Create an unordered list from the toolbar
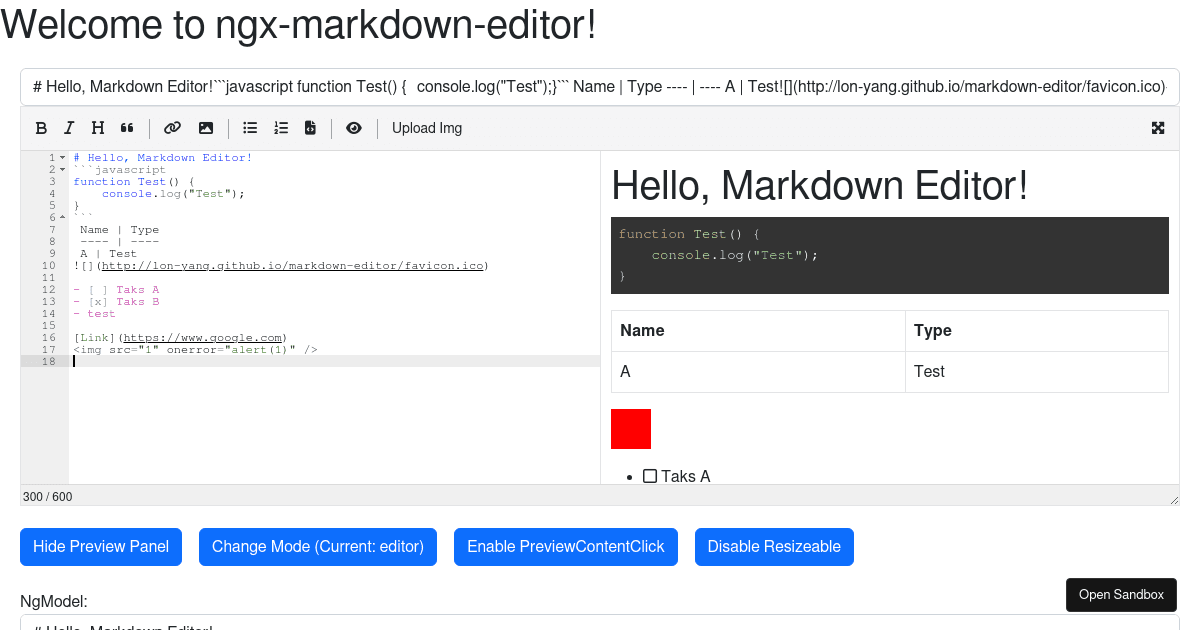Viewport: 1200px width, 630px height. (x=249, y=128)
